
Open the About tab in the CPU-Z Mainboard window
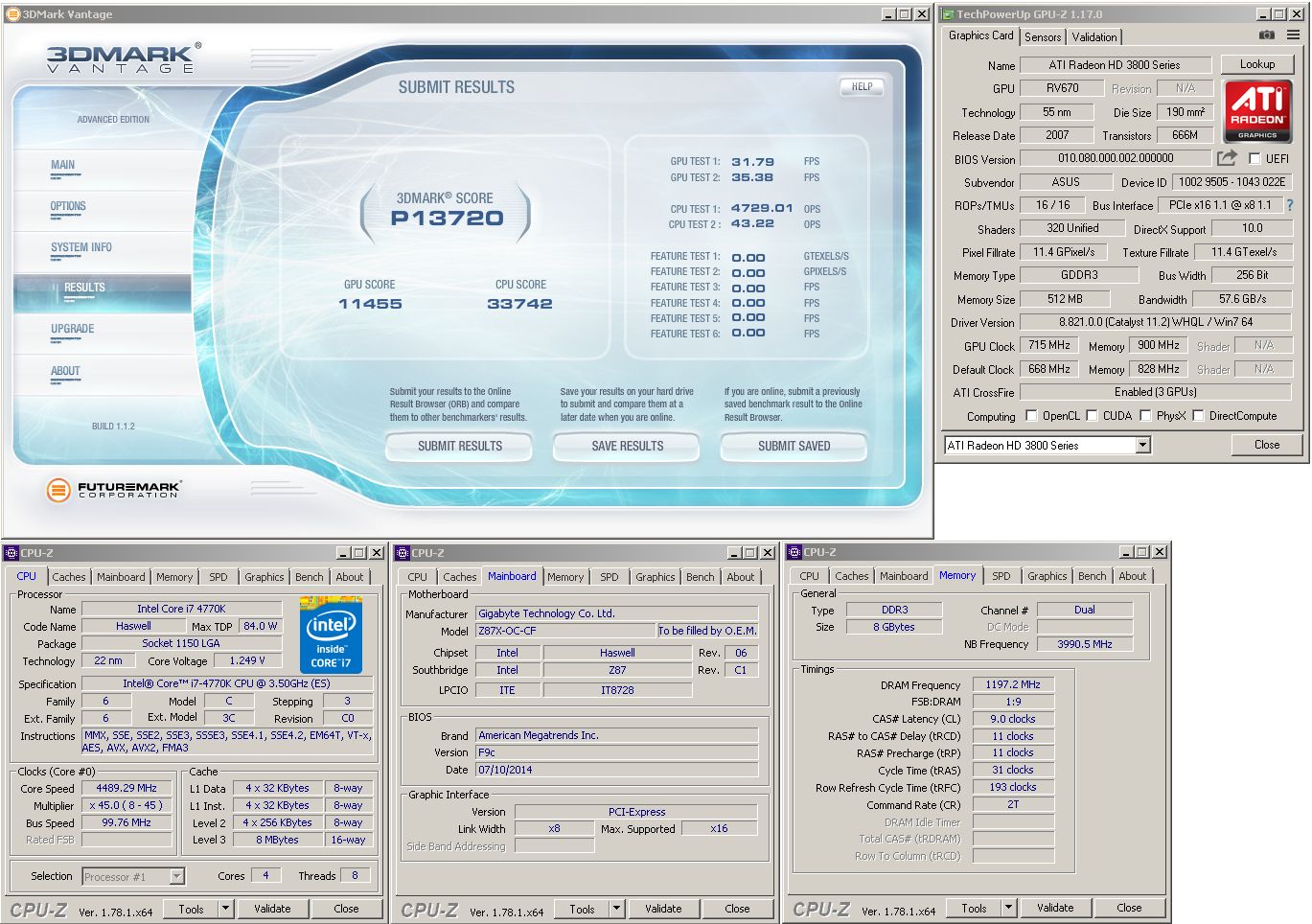[741, 577]
